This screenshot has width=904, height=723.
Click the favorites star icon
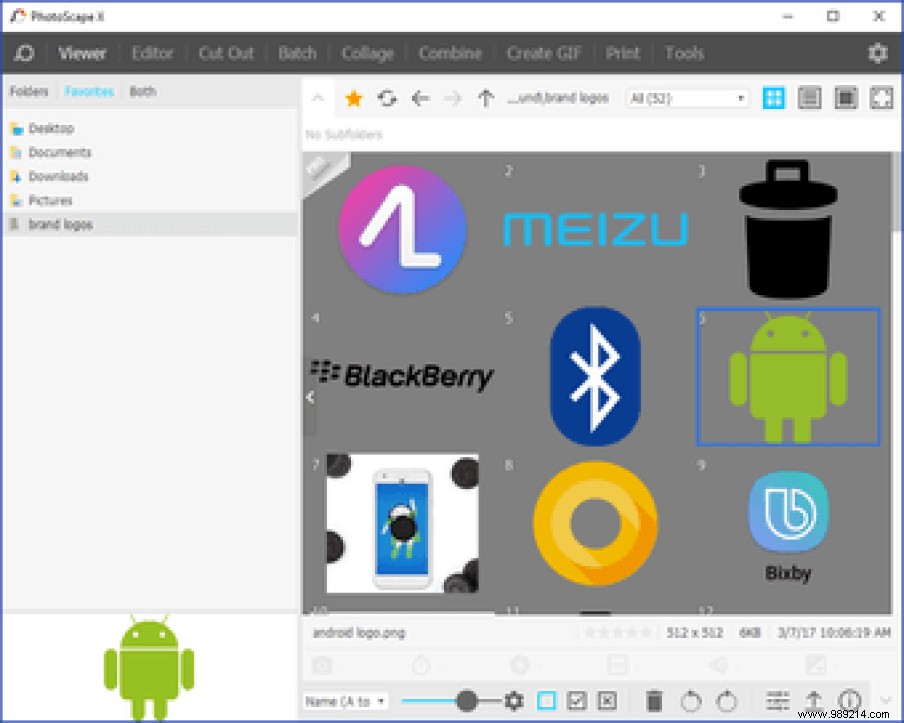tap(353, 98)
